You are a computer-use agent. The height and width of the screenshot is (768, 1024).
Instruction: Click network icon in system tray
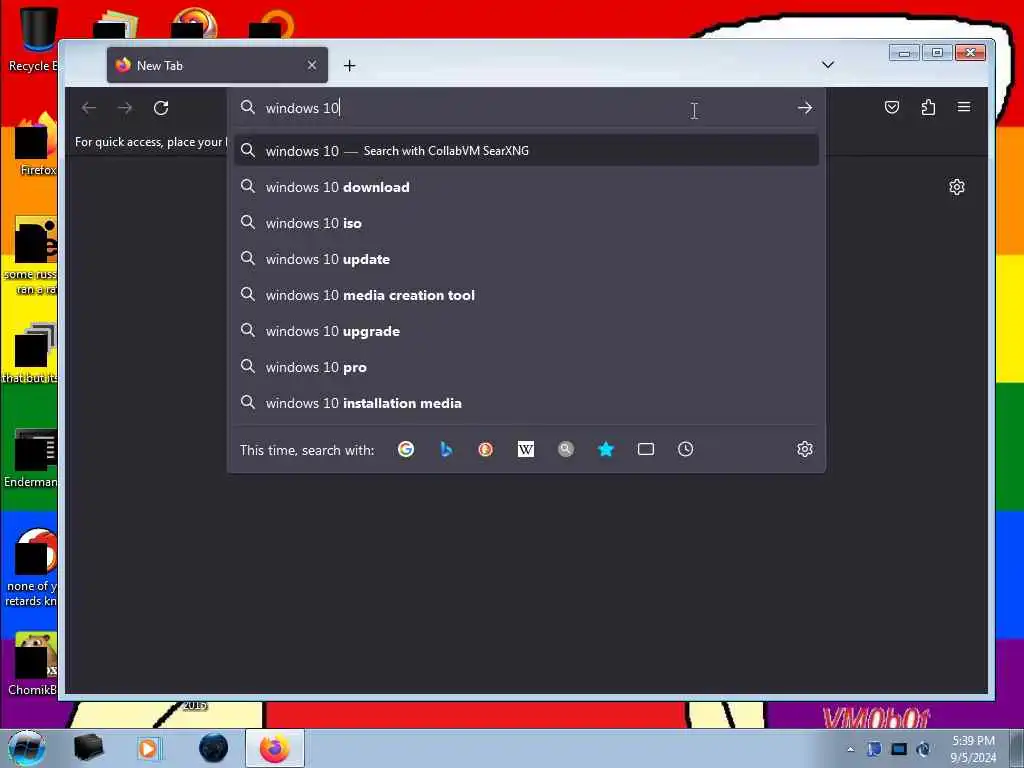point(899,749)
